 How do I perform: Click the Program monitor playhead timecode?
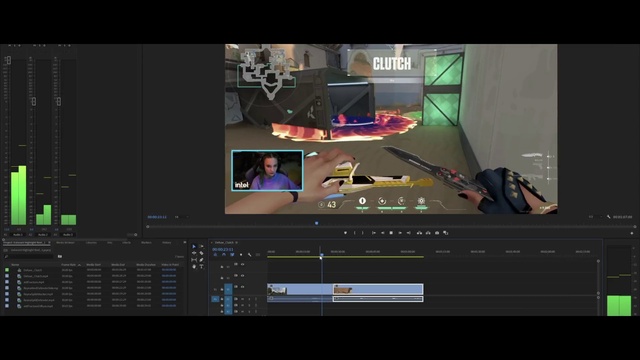pos(157,217)
